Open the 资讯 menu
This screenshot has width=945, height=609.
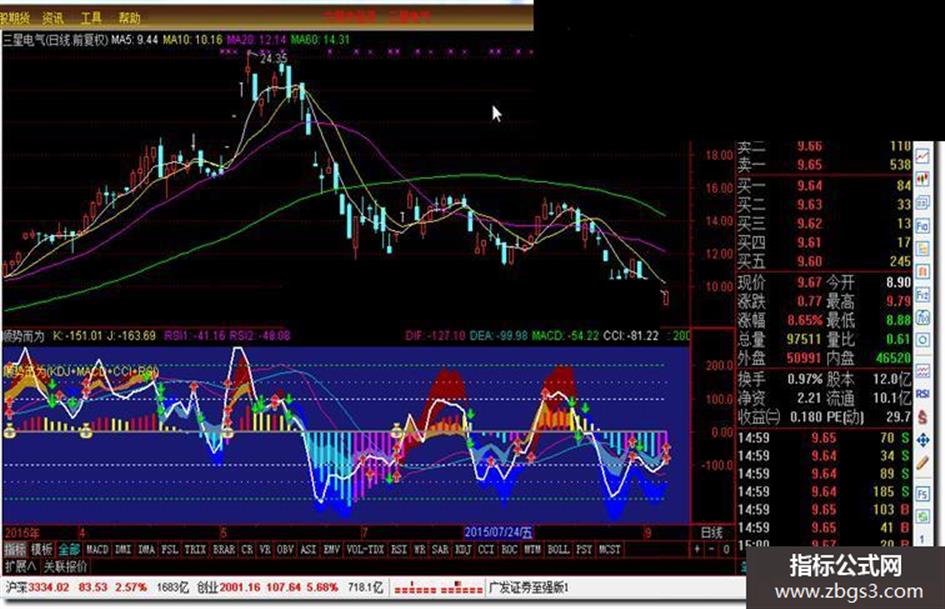click(x=54, y=19)
